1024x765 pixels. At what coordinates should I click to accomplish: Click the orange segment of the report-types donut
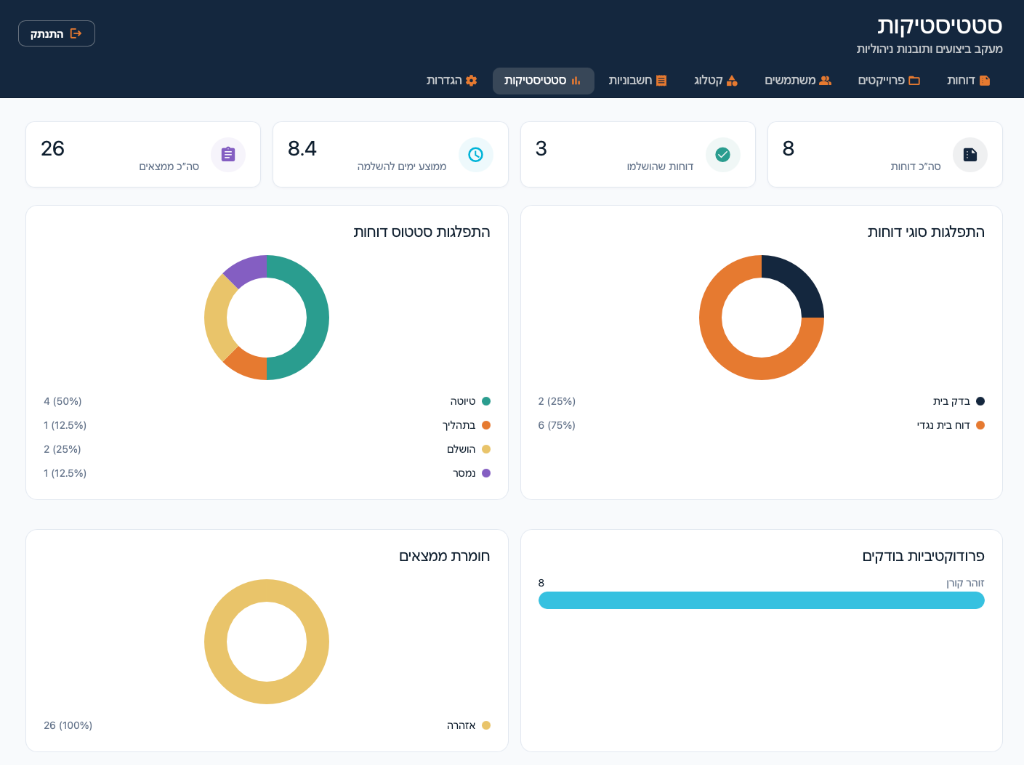[x=726, y=353]
